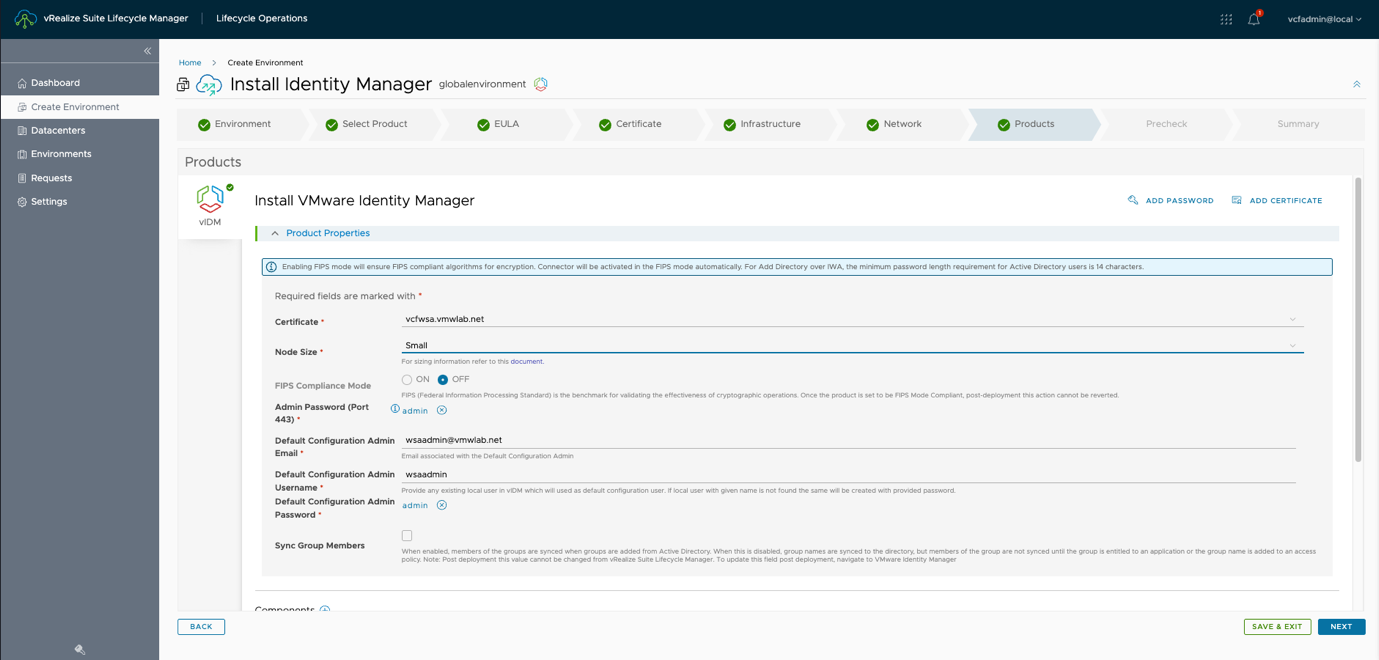Click the Lifecycle Operations header text
Screen dimensions: 1379x660
point(262,19)
